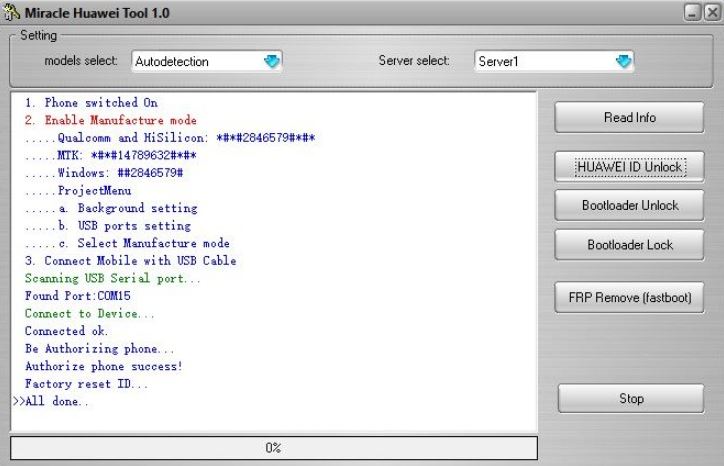
Task: Click the 'Server select:' label
Action: pyautogui.click(x=414, y=61)
